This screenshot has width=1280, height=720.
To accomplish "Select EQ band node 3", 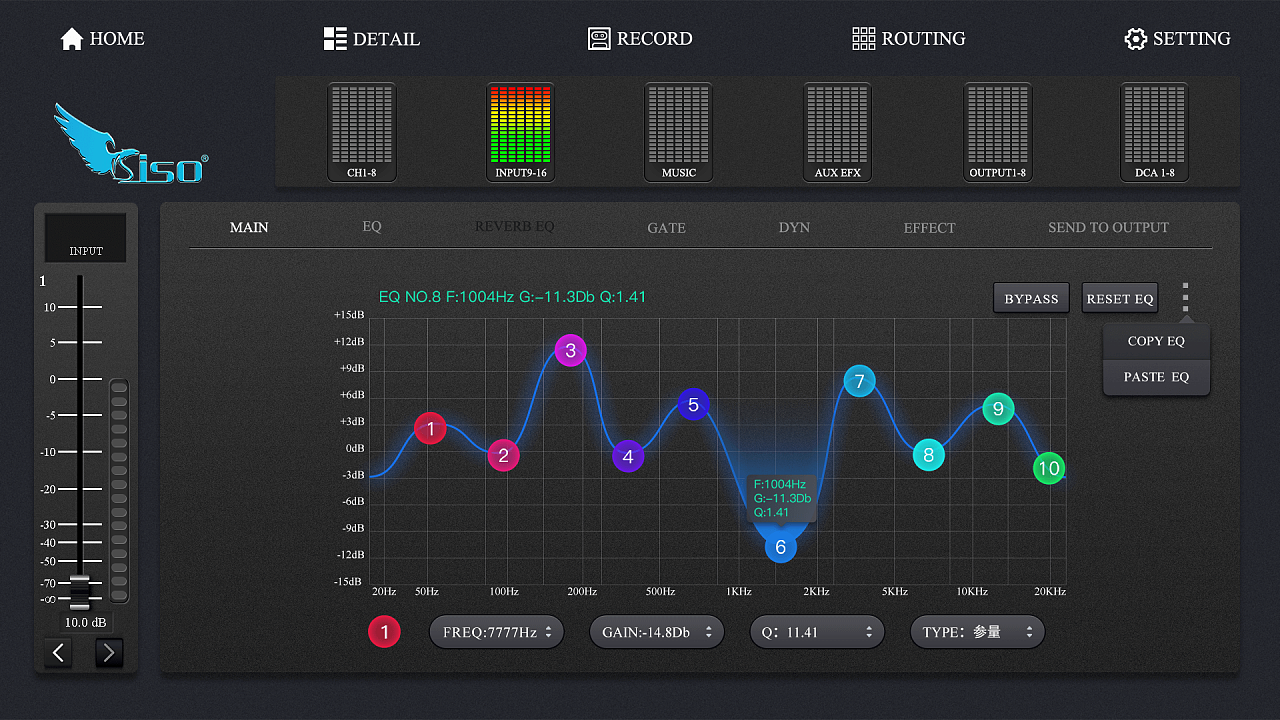I will pos(571,350).
